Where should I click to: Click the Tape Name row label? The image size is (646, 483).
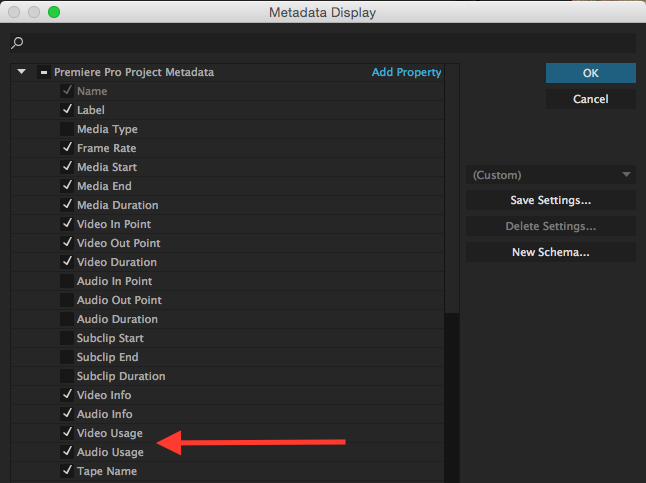[107, 471]
